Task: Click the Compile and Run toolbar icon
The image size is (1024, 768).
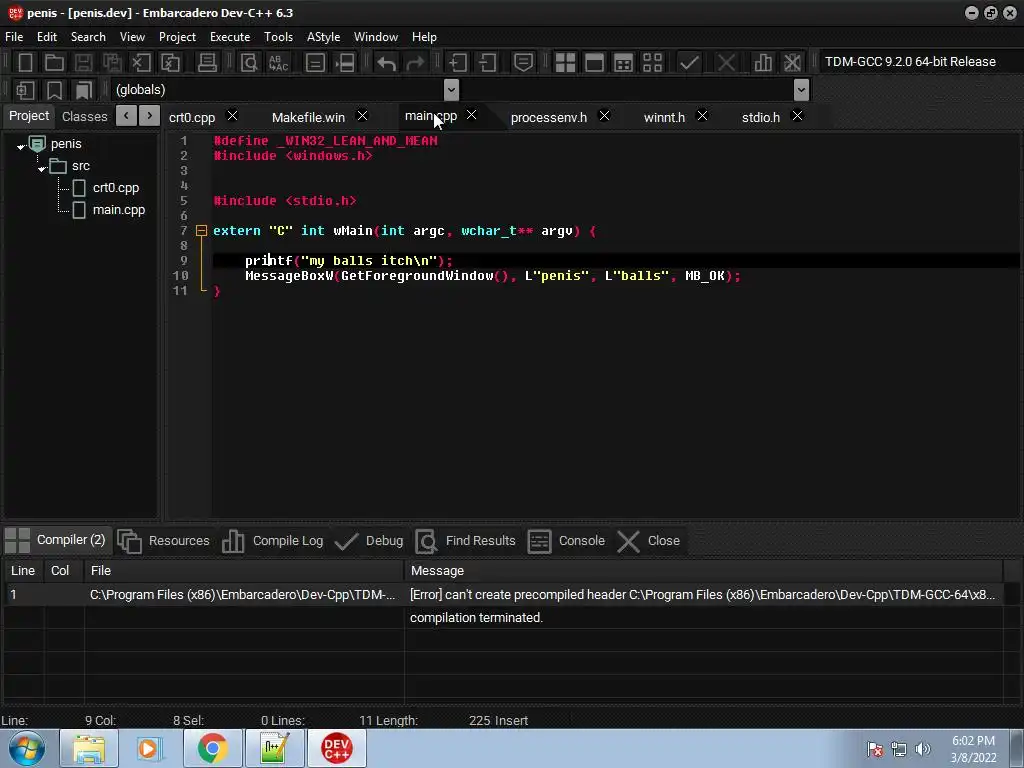Action: [x=624, y=63]
